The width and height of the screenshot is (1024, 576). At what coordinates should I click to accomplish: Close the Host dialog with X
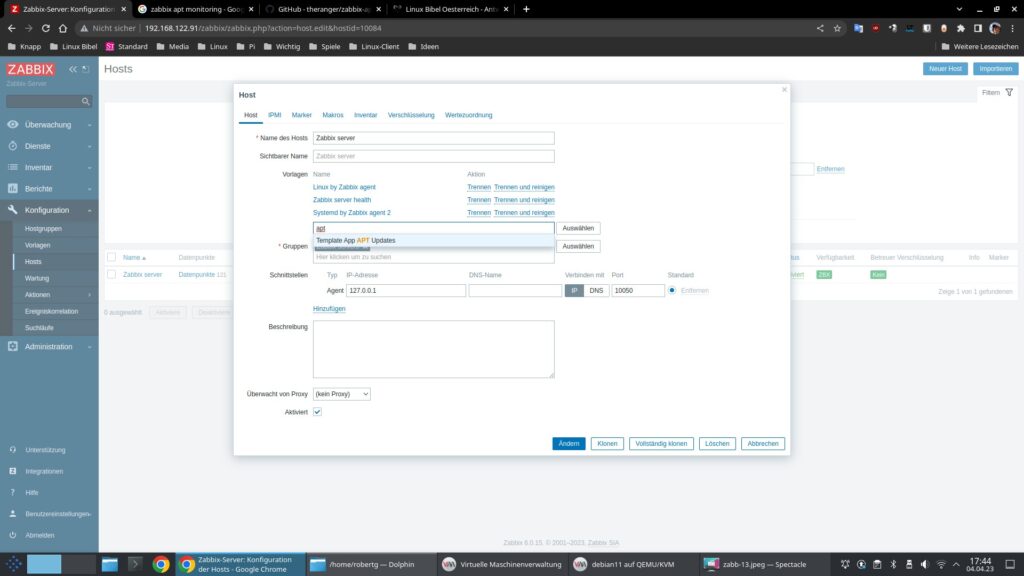(784, 90)
